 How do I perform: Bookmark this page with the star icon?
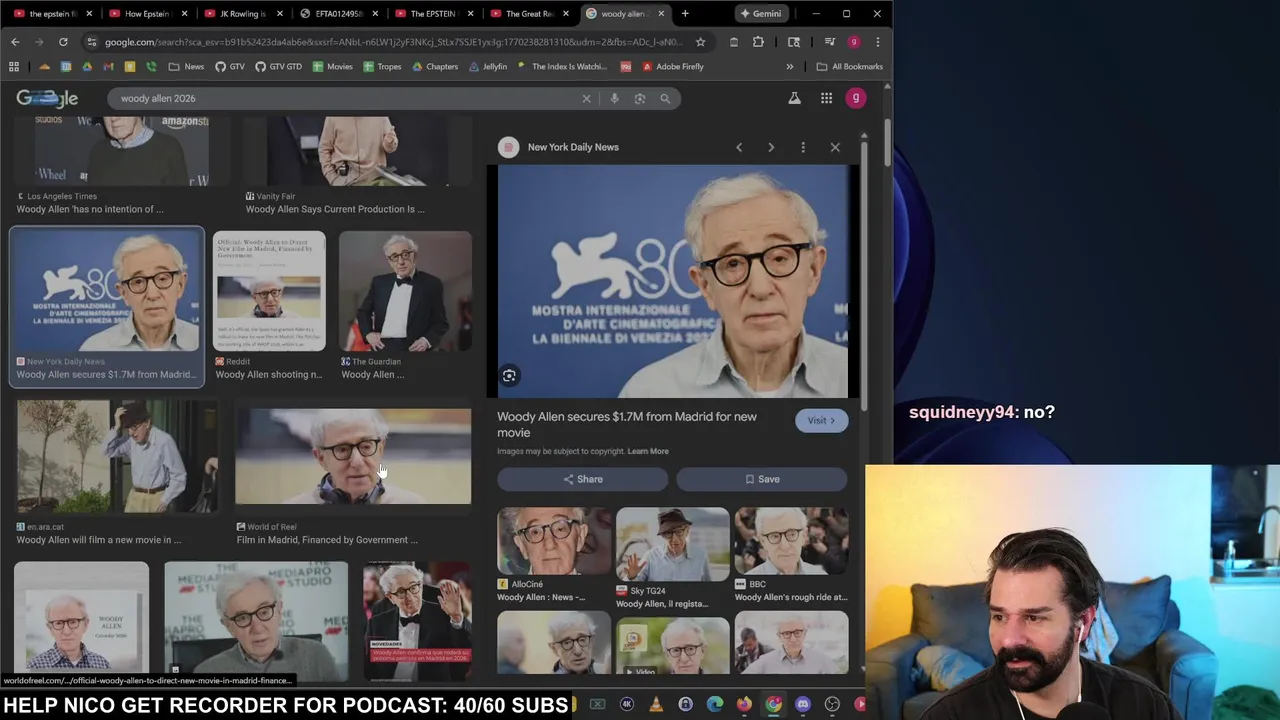pyautogui.click(x=700, y=42)
